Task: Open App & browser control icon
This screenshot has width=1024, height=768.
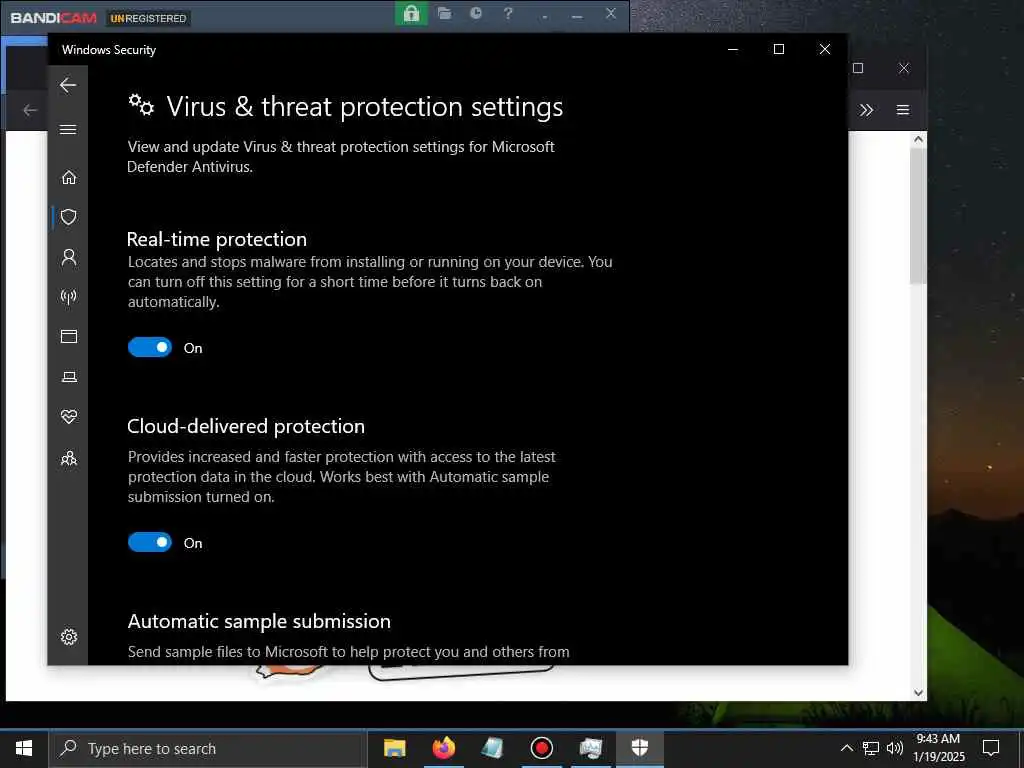Action: (x=69, y=336)
